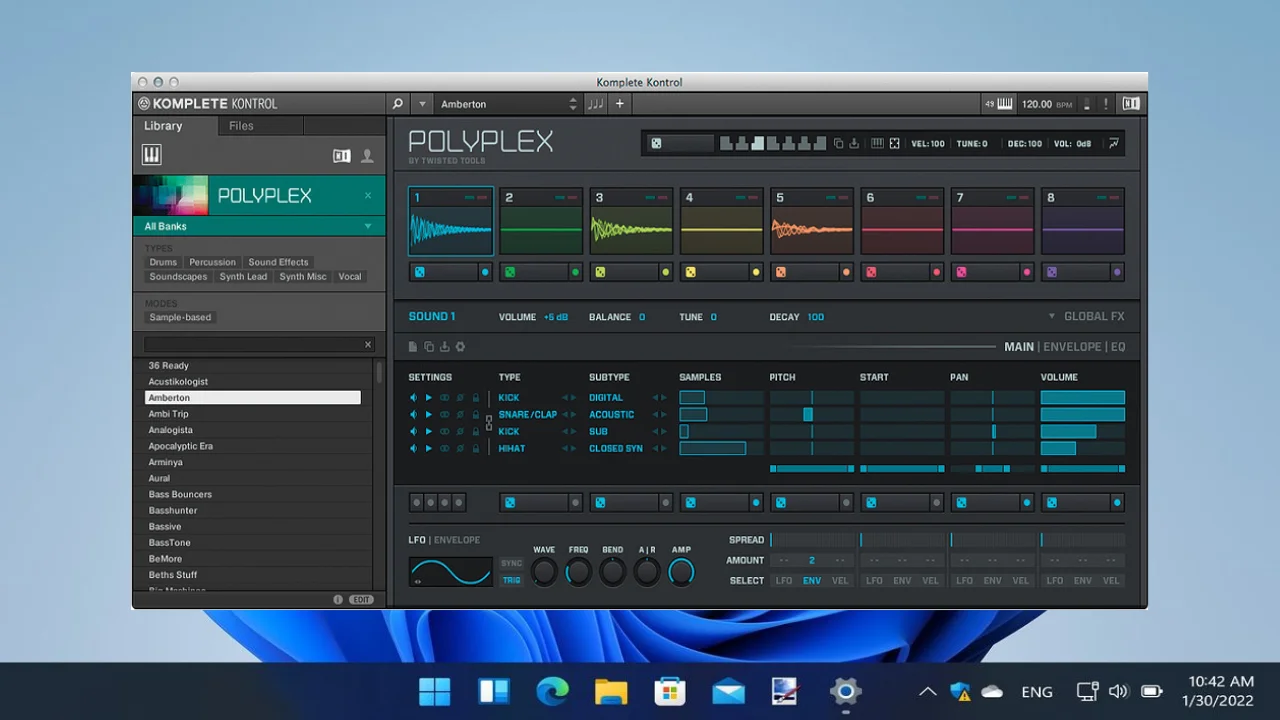This screenshot has width=1280, height=720.
Task: Select the piano instruments icon in Library
Action: (x=152, y=155)
